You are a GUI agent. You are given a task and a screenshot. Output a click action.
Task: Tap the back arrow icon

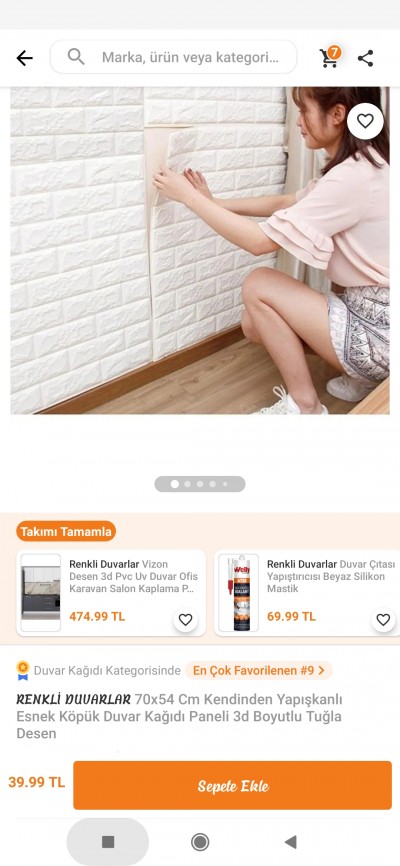pos(24,58)
